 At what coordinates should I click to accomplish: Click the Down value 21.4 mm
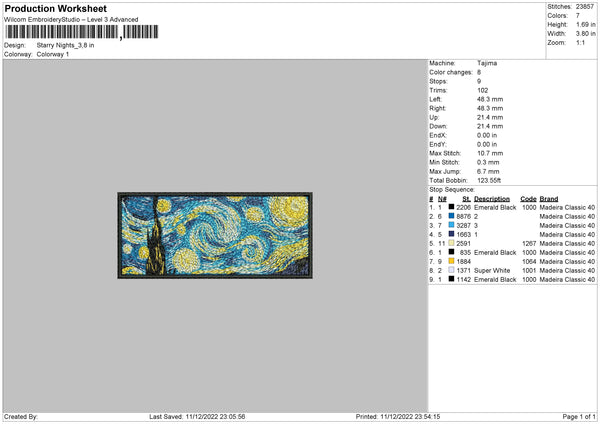[x=490, y=126]
